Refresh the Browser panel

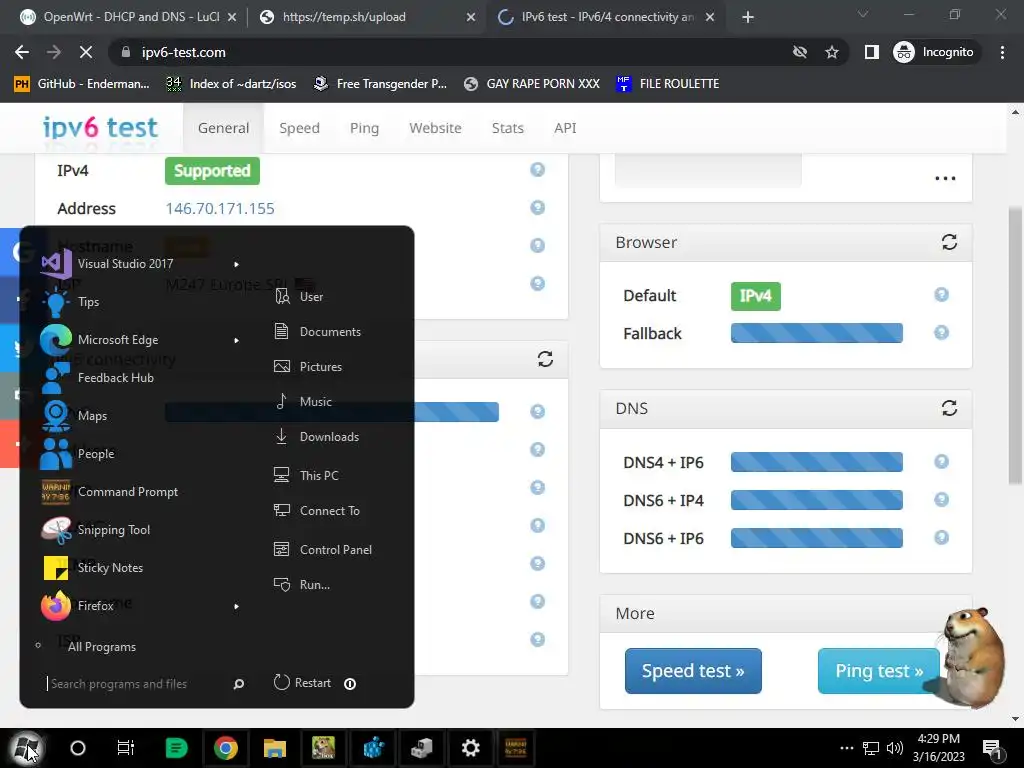pos(949,242)
